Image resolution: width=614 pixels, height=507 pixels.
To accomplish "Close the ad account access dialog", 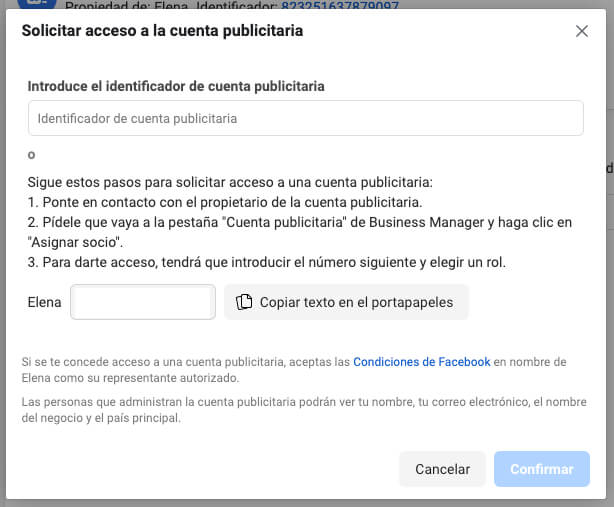I will click(581, 31).
